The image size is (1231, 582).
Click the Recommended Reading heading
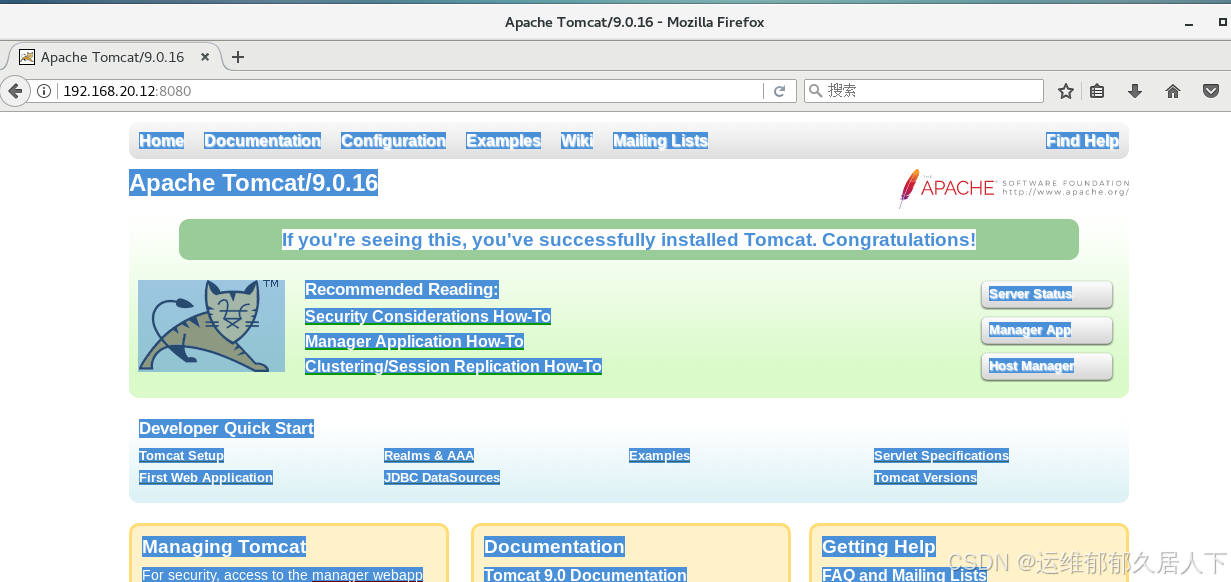(x=401, y=290)
